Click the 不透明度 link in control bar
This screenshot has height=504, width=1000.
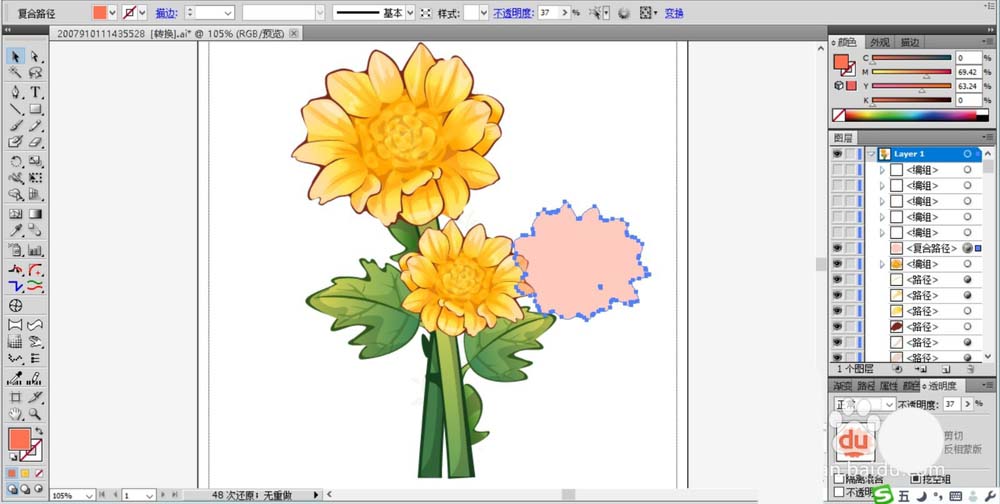coord(513,13)
